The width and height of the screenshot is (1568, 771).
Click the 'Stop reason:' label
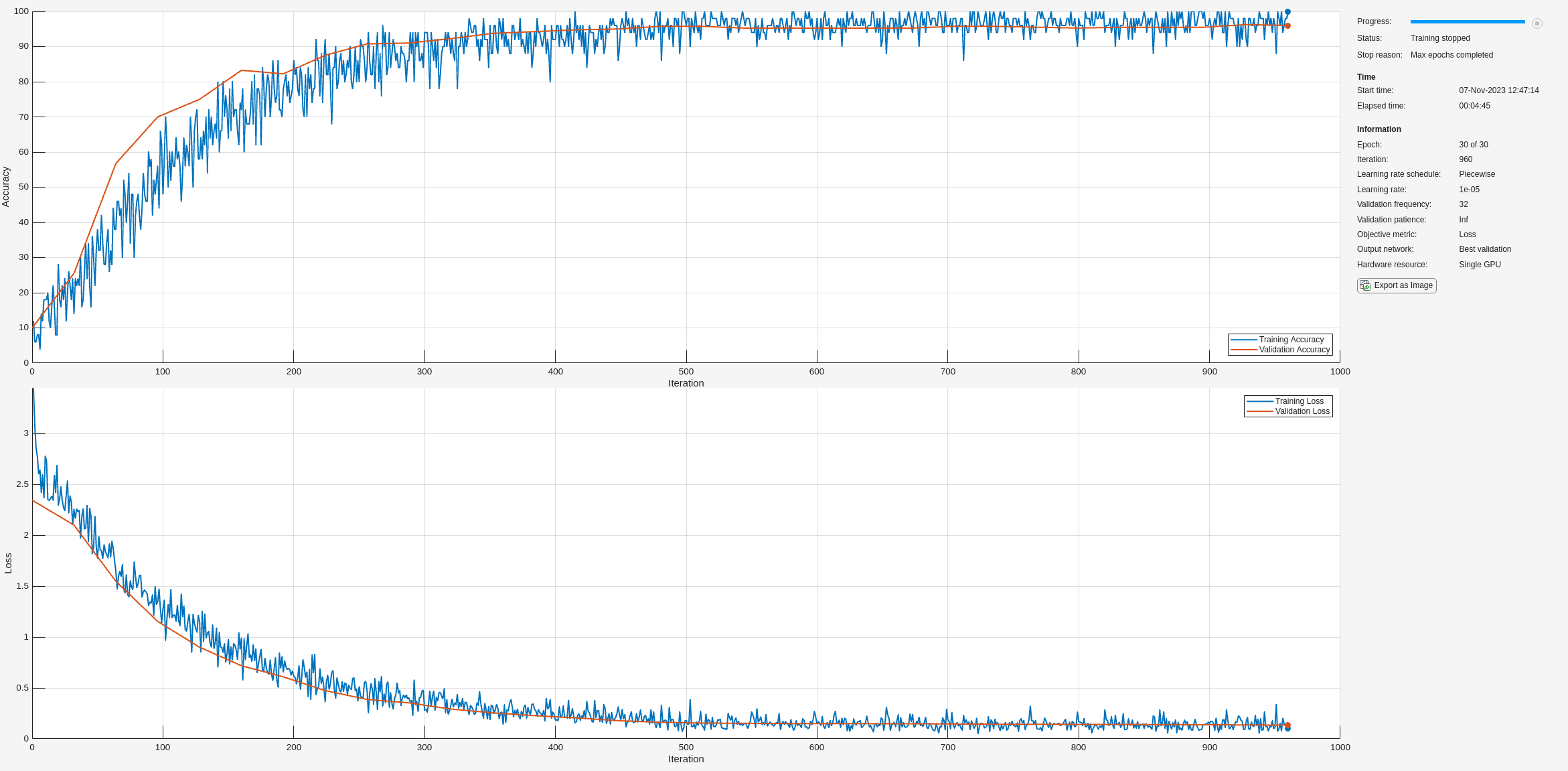point(1379,55)
